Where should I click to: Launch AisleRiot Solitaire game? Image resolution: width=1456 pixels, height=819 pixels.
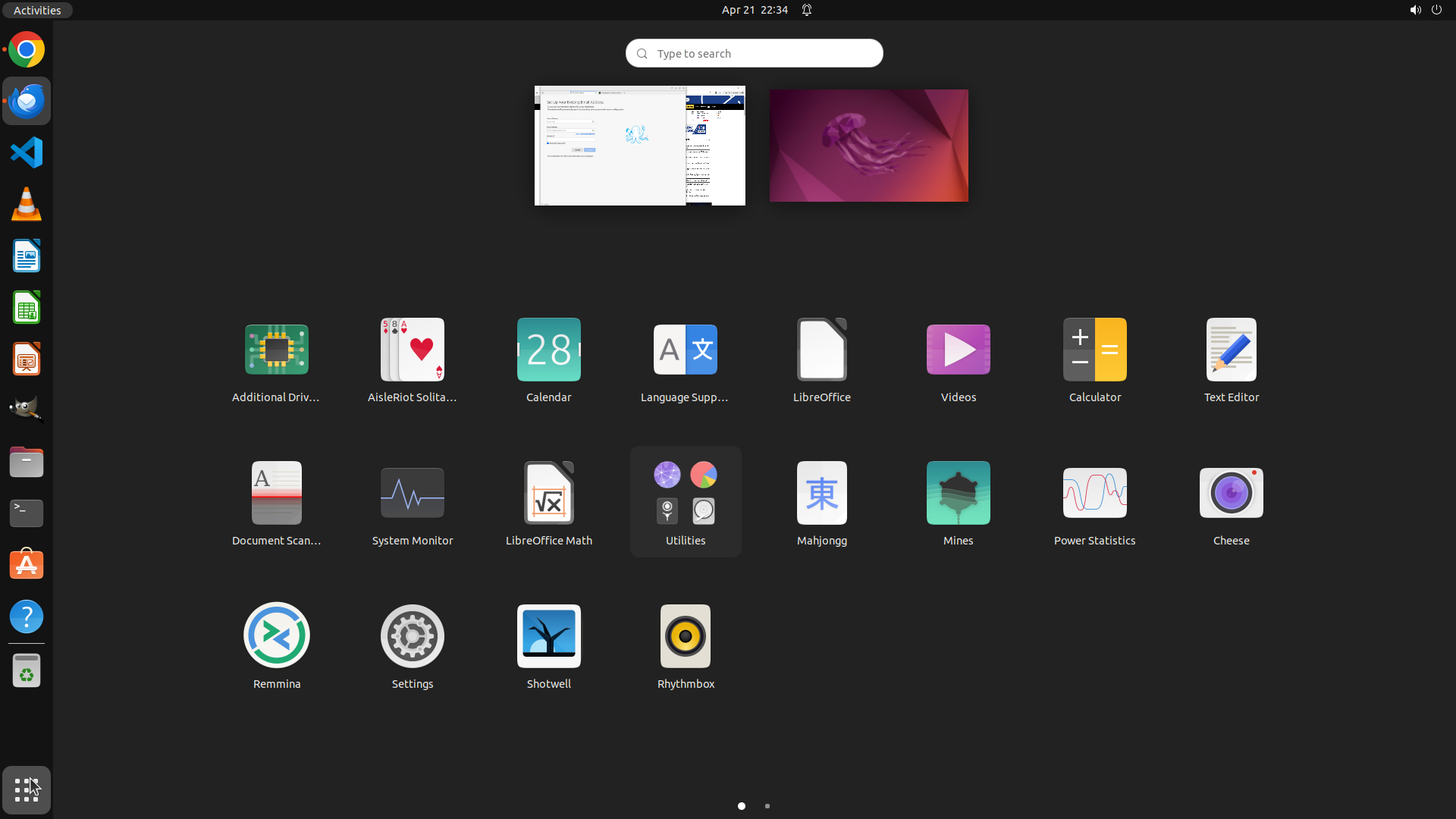pyautogui.click(x=412, y=350)
